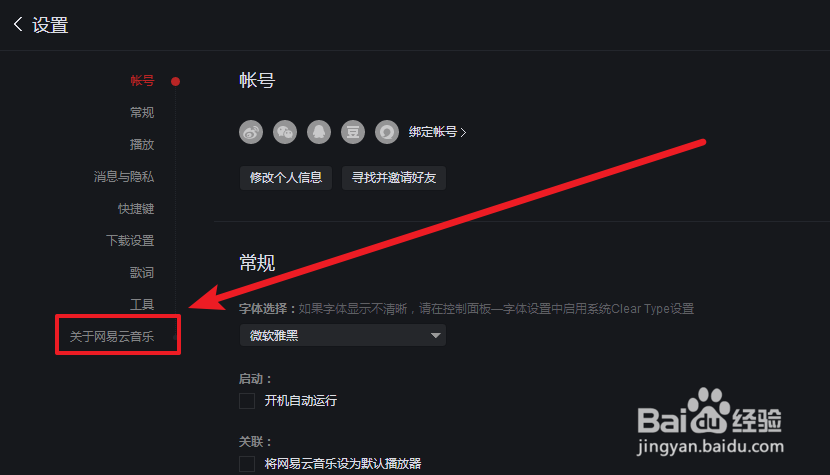This screenshot has height=475, width=830.
Task: Click the WeChat account binding icon
Action: coord(285,132)
